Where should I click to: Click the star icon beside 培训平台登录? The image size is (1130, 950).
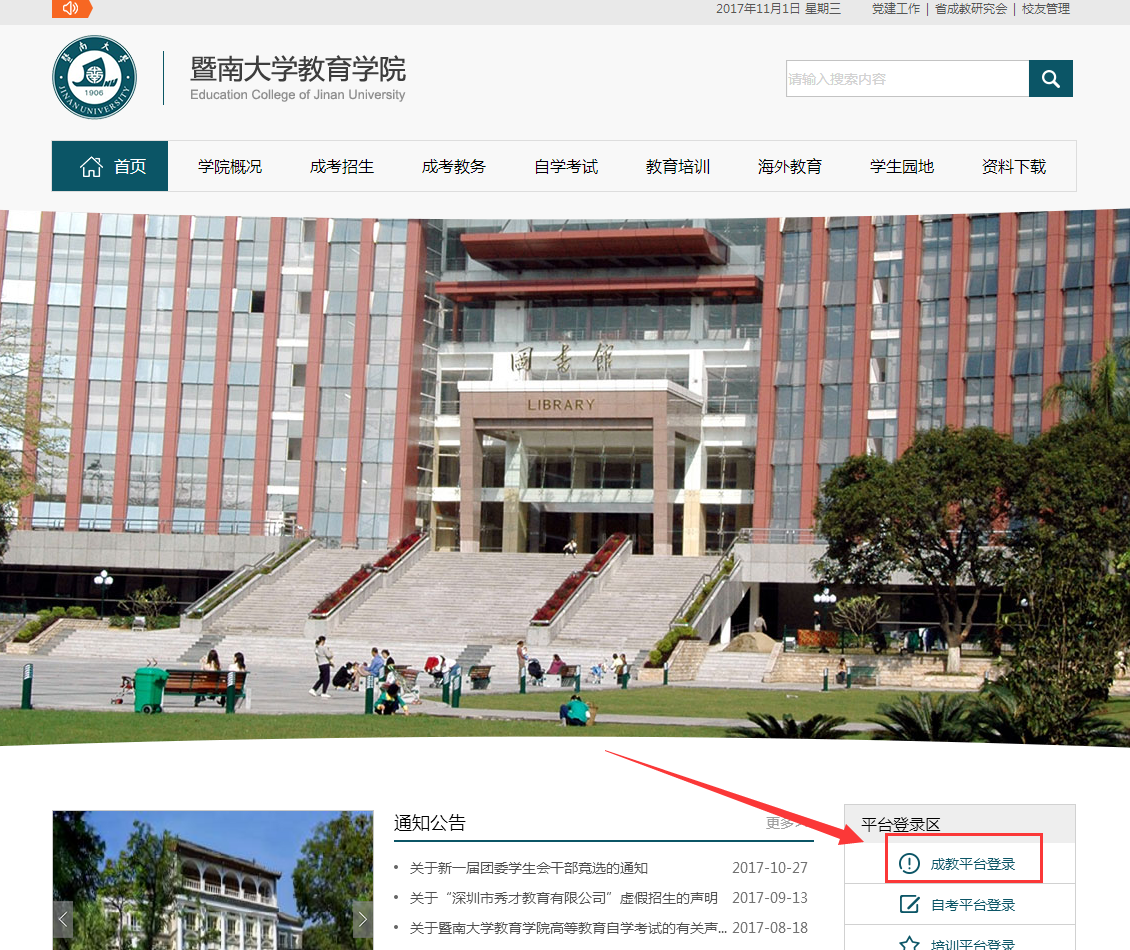pyautogui.click(x=909, y=943)
